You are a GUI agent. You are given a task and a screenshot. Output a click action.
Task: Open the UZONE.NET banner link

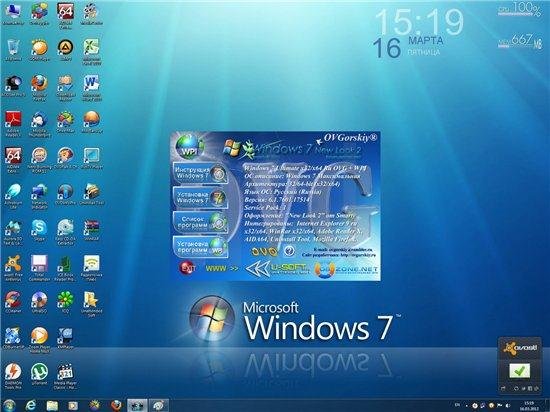pos(346,270)
